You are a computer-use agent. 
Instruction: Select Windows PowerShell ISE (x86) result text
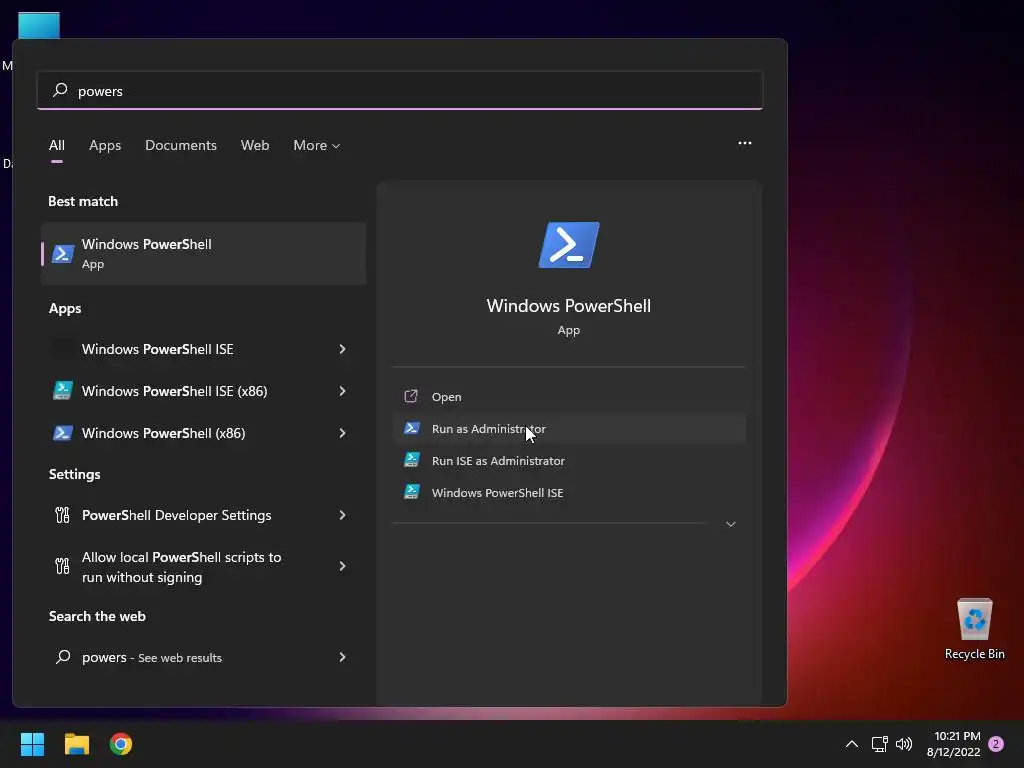tap(174, 391)
